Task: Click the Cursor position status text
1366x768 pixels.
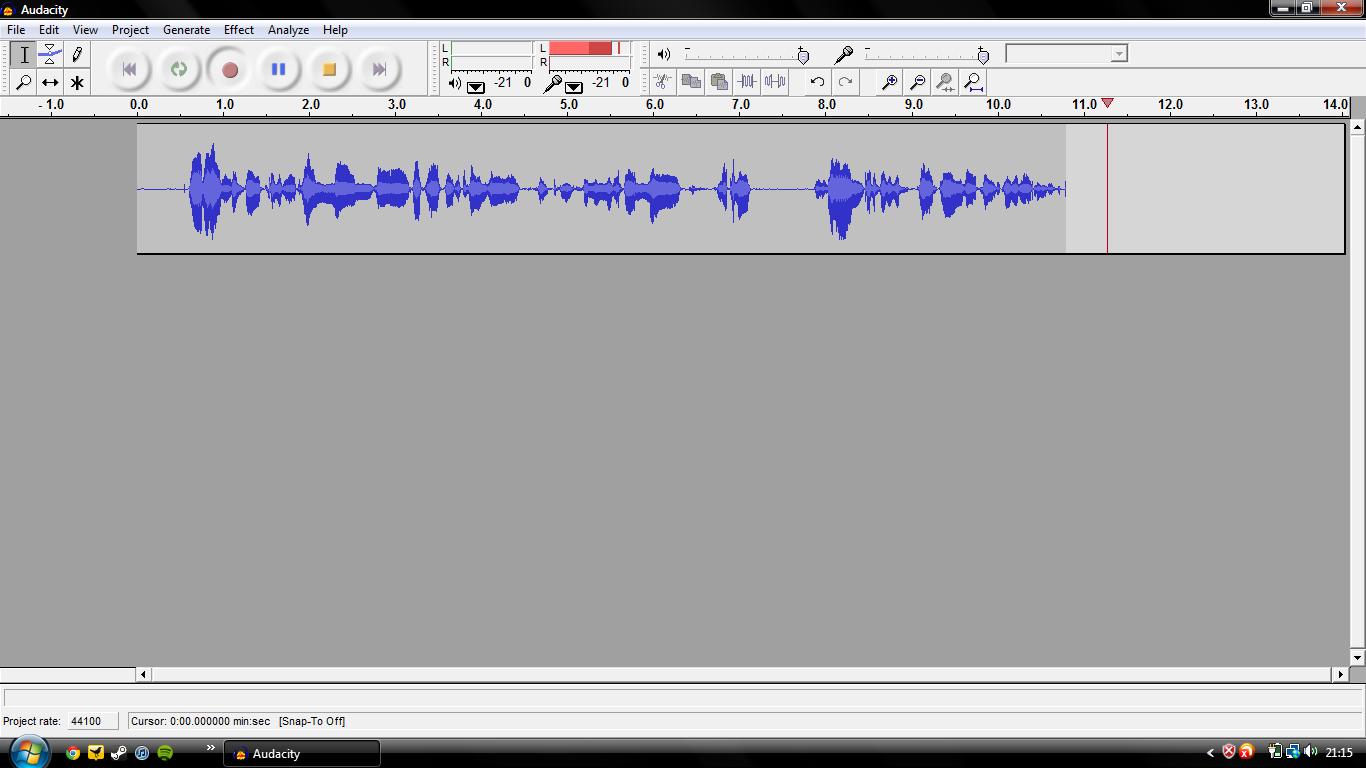Action: pyautogui.click(x=201, y=721)
